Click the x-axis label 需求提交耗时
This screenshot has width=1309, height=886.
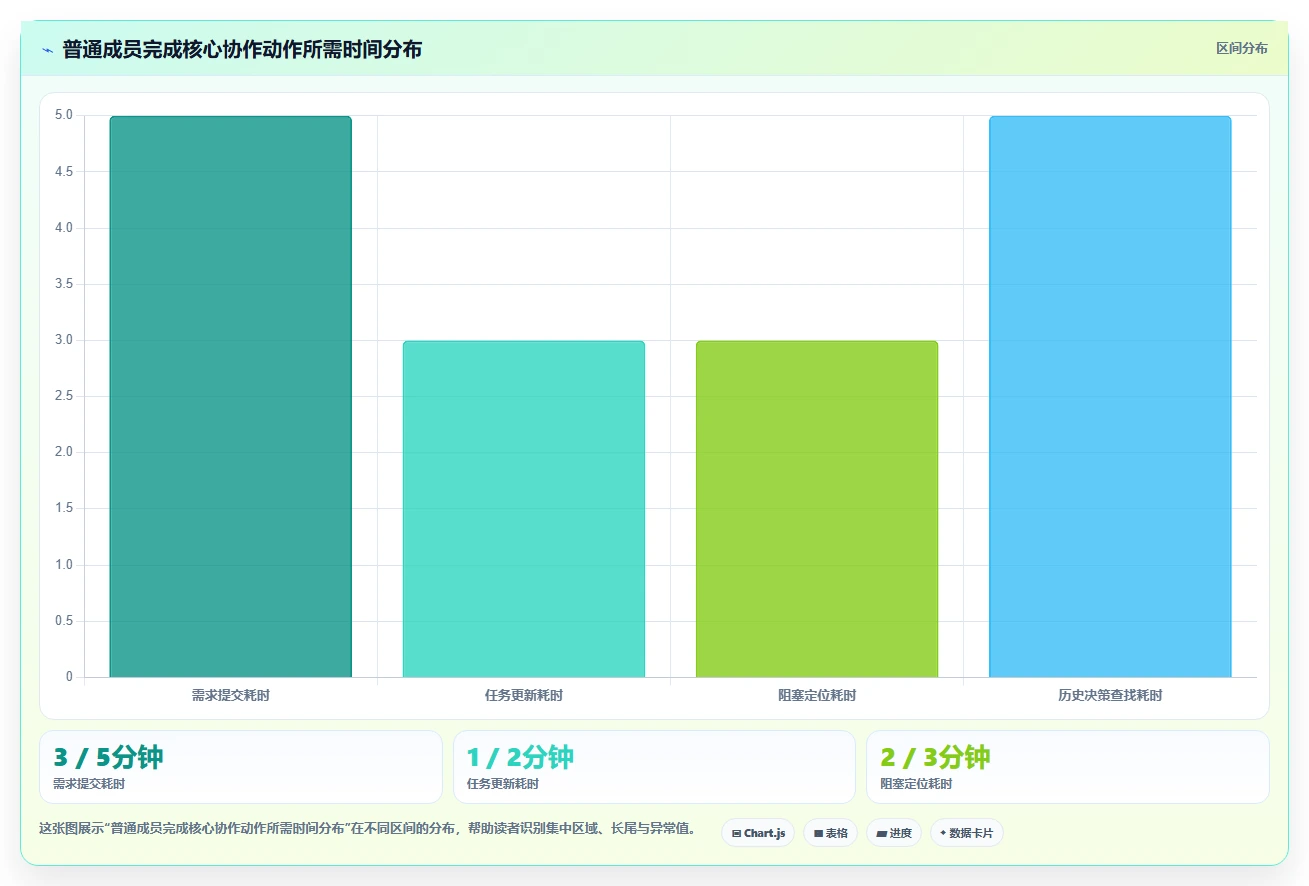pos(231,695)
